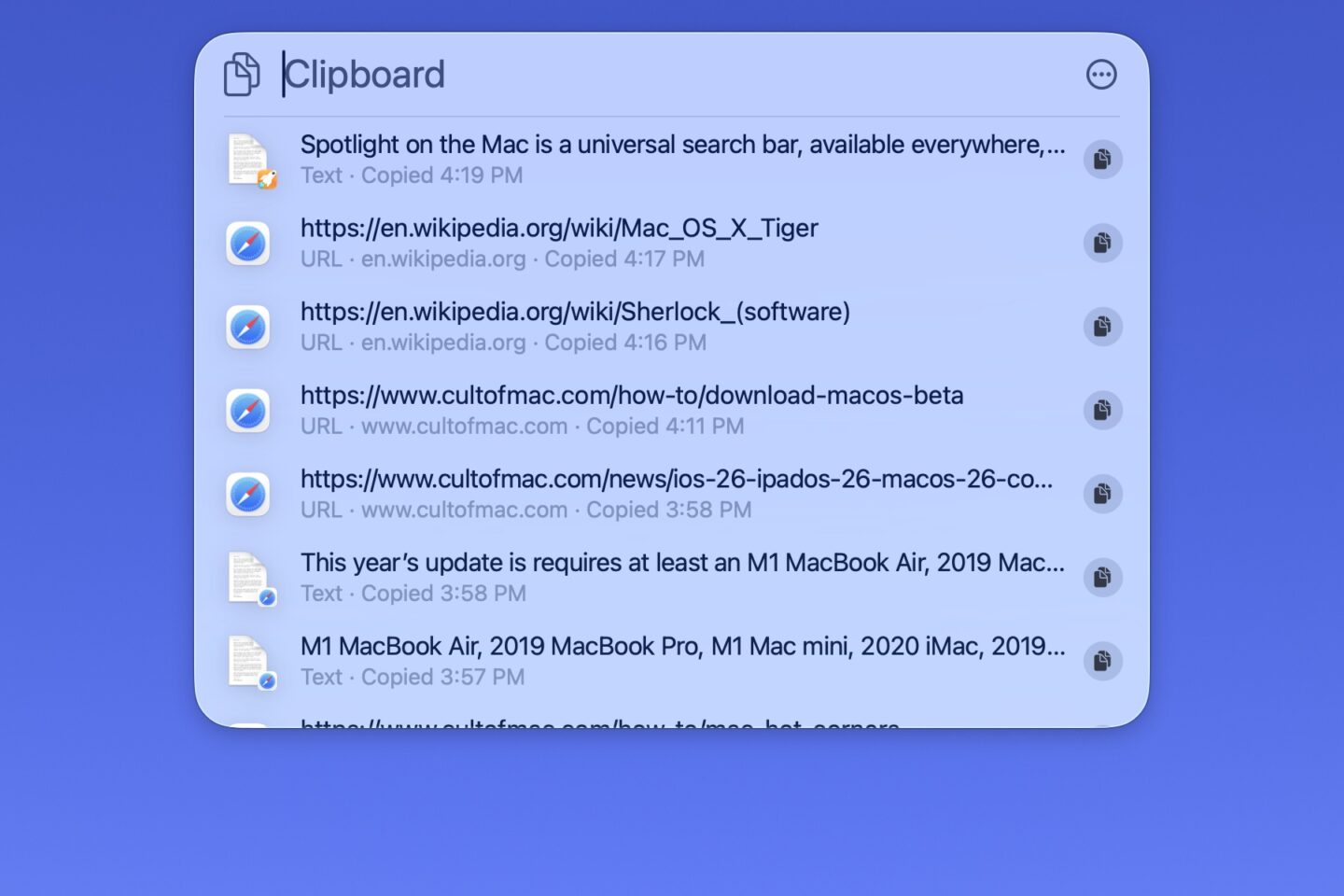Click the document icon for 'This year's update' entry
This screenshot has height=896, width=1344.
click(248, 577)
